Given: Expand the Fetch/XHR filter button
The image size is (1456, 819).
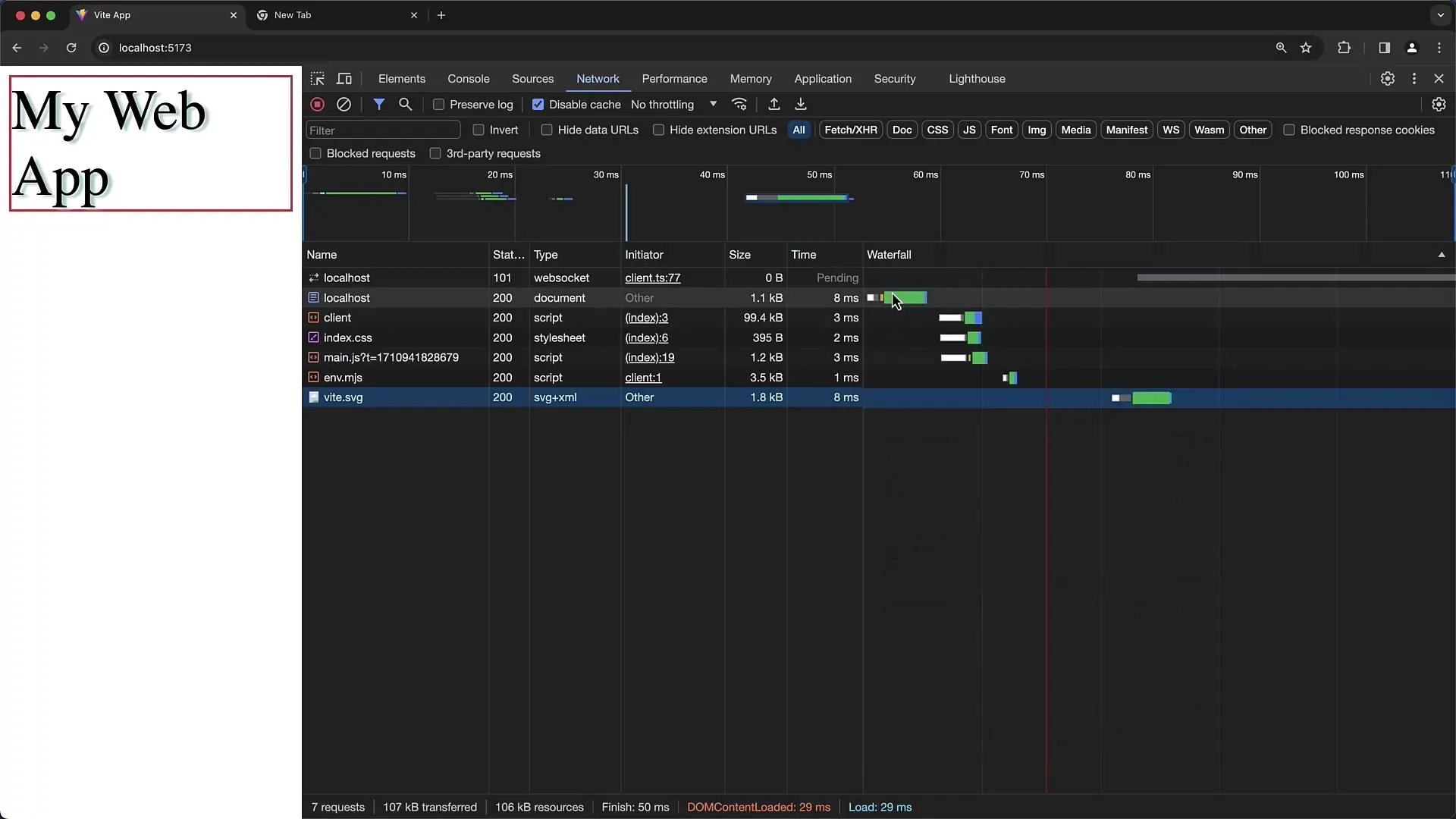Looking at the screenshot, I should pyautogui.click(x=850, y=130).
